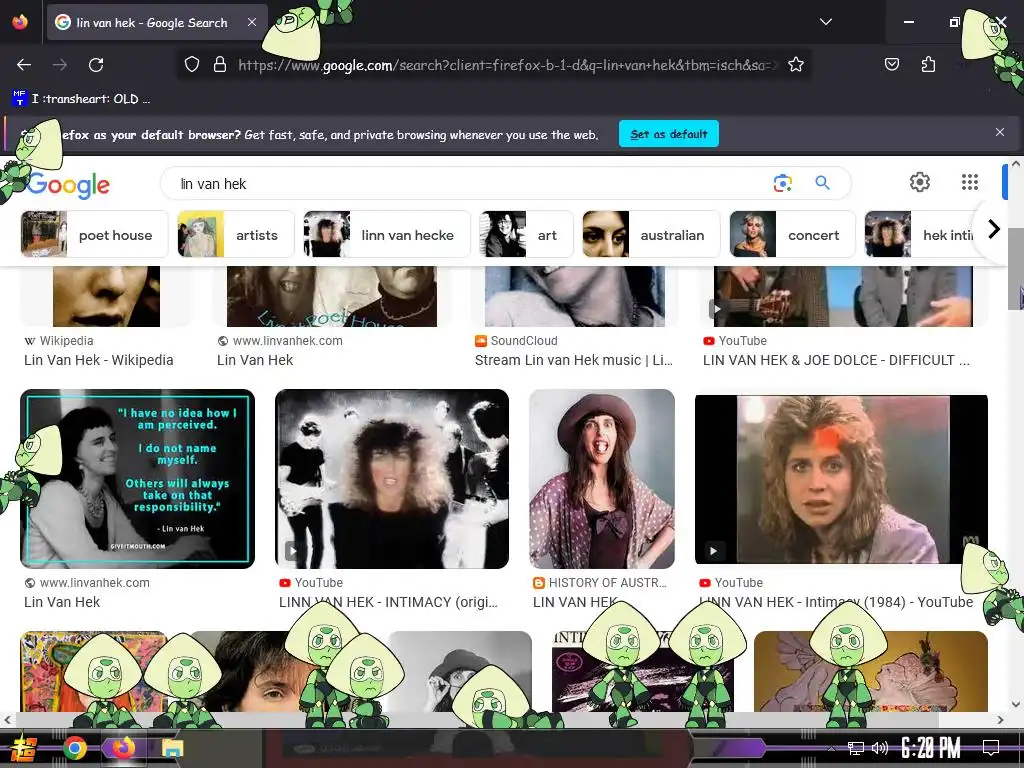Image resolution: width=1024 pixels, height=768 pixels.
Task: Open the network tray icon
Action: 856,748
